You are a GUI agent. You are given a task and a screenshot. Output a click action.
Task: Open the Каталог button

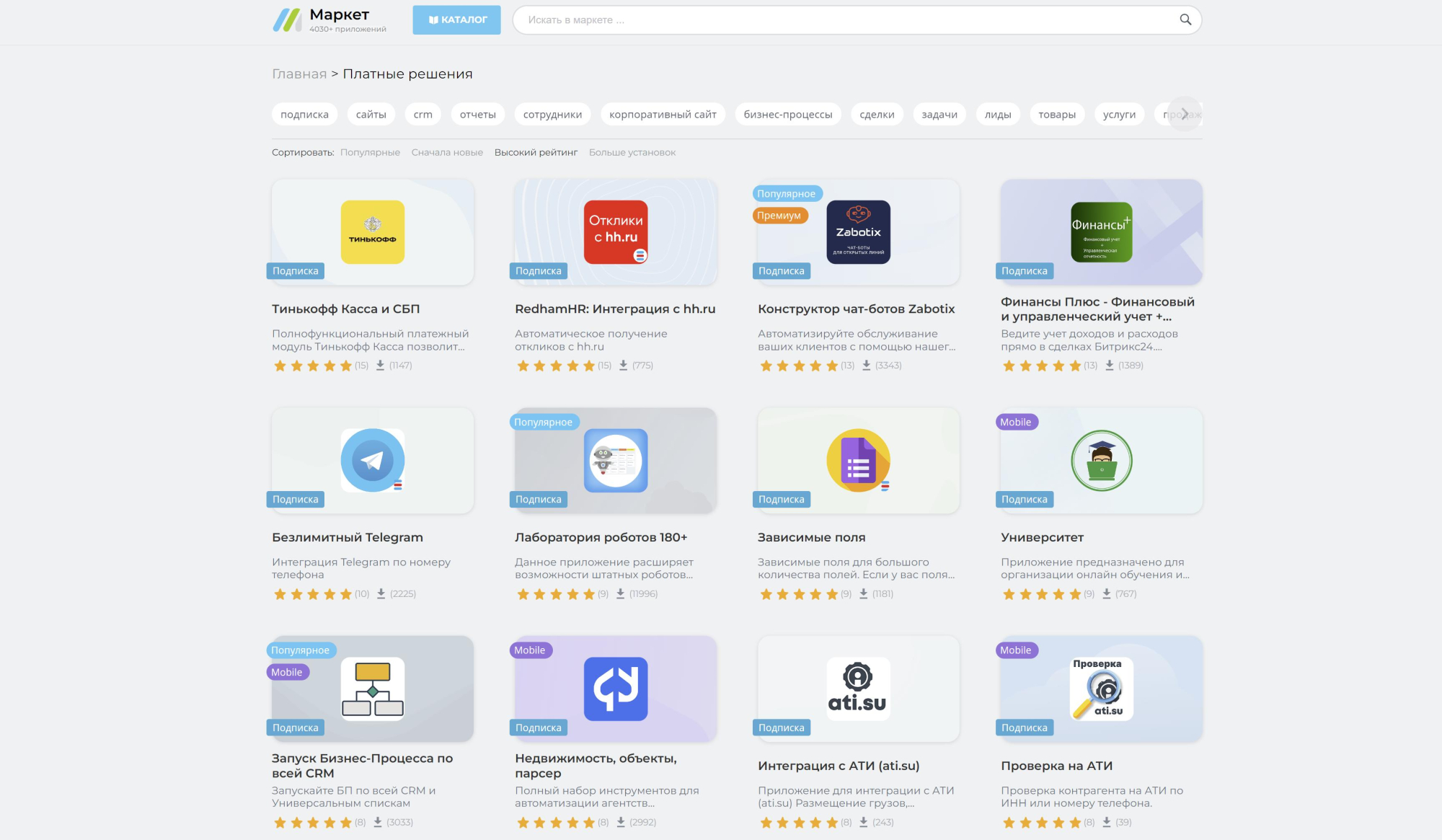(x=457, y=20)
